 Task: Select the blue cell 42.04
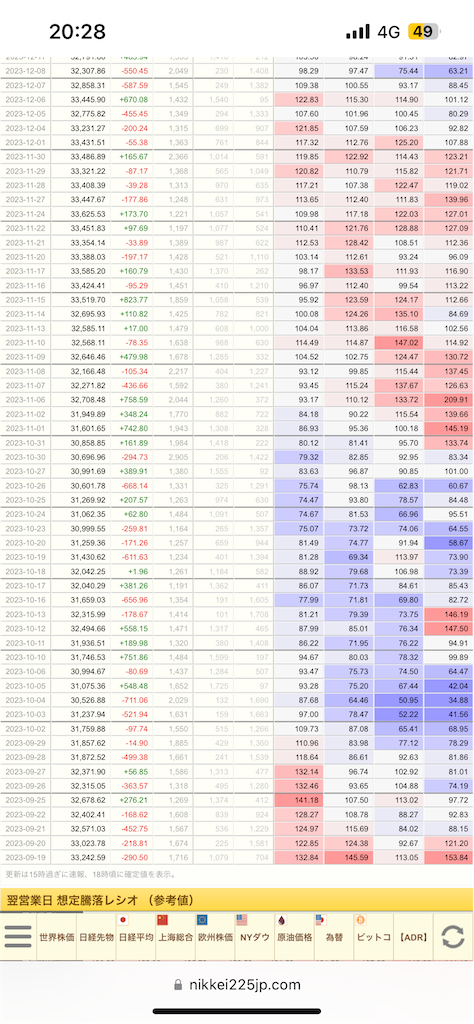point(449,686)
